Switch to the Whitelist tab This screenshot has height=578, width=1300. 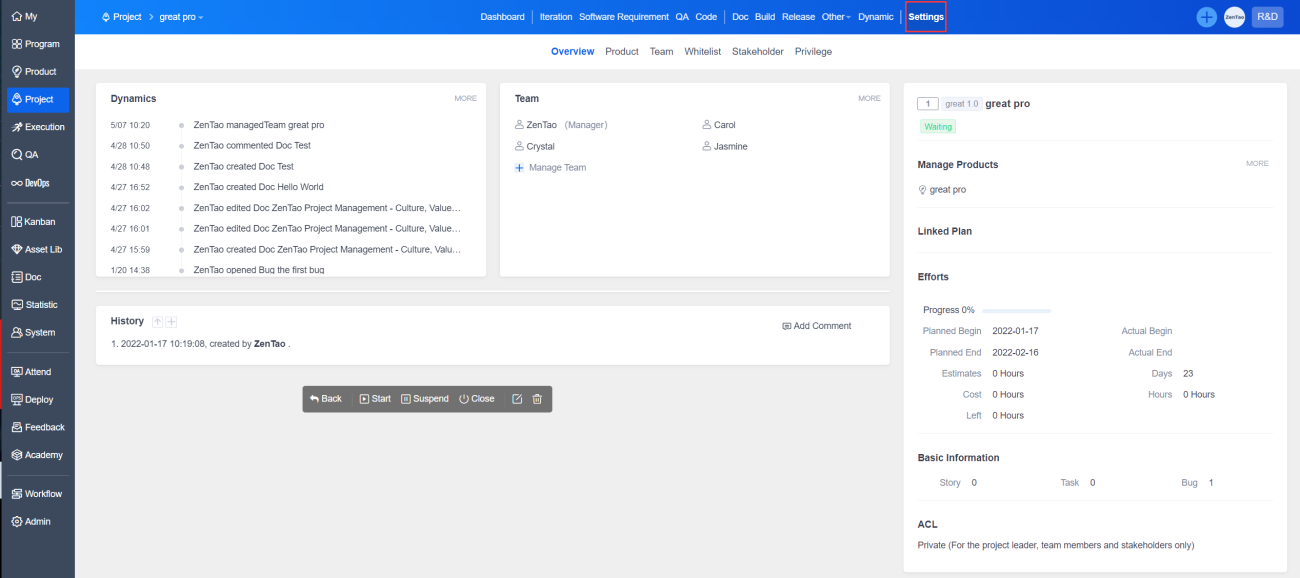[x=702, y=51]
